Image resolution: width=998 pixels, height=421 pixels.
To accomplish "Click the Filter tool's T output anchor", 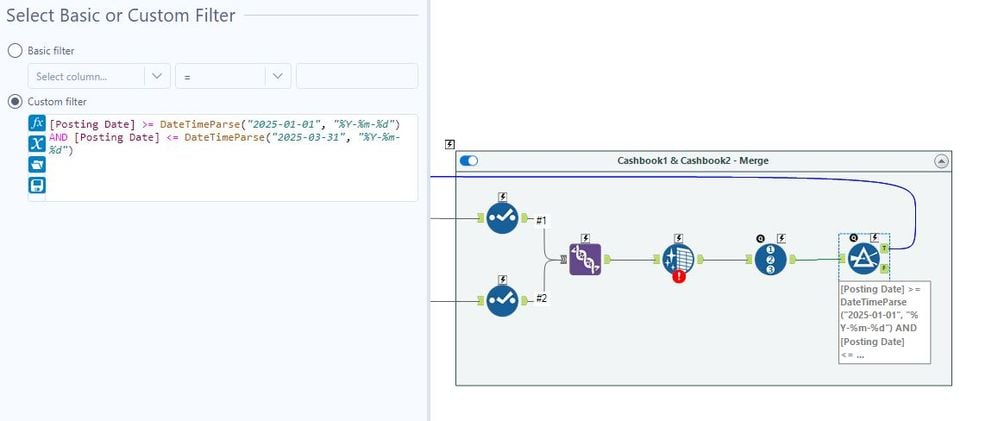I will (885, 247).
